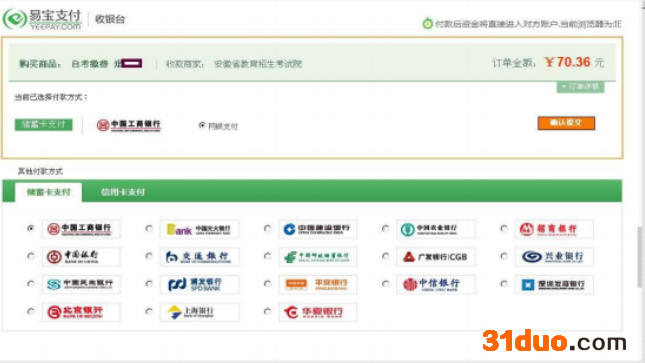Choose the Huaxia Bank logo

pos(318,312)
